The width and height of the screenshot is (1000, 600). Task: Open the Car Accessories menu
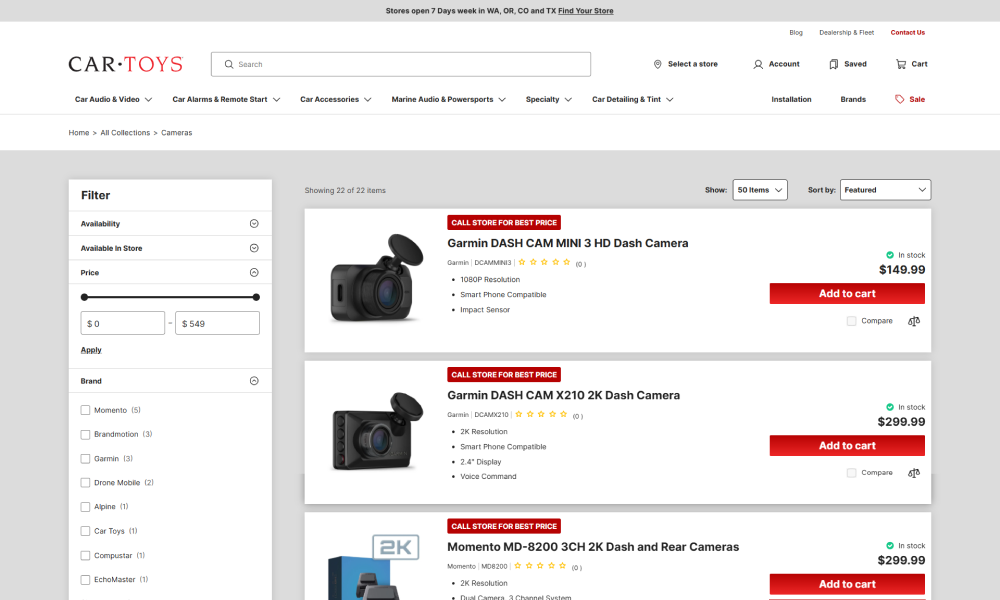[x=335, y=100]
